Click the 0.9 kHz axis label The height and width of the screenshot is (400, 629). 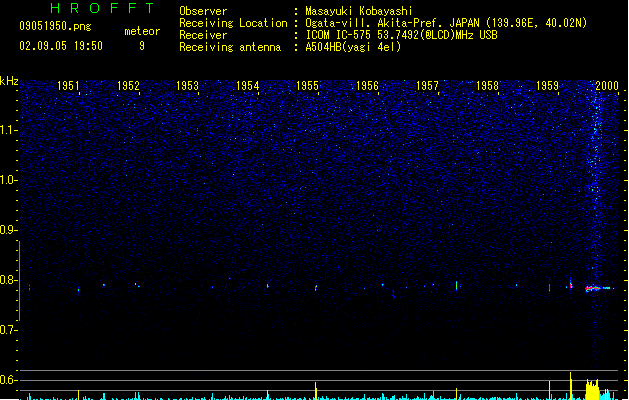click(x=8, y=230)
